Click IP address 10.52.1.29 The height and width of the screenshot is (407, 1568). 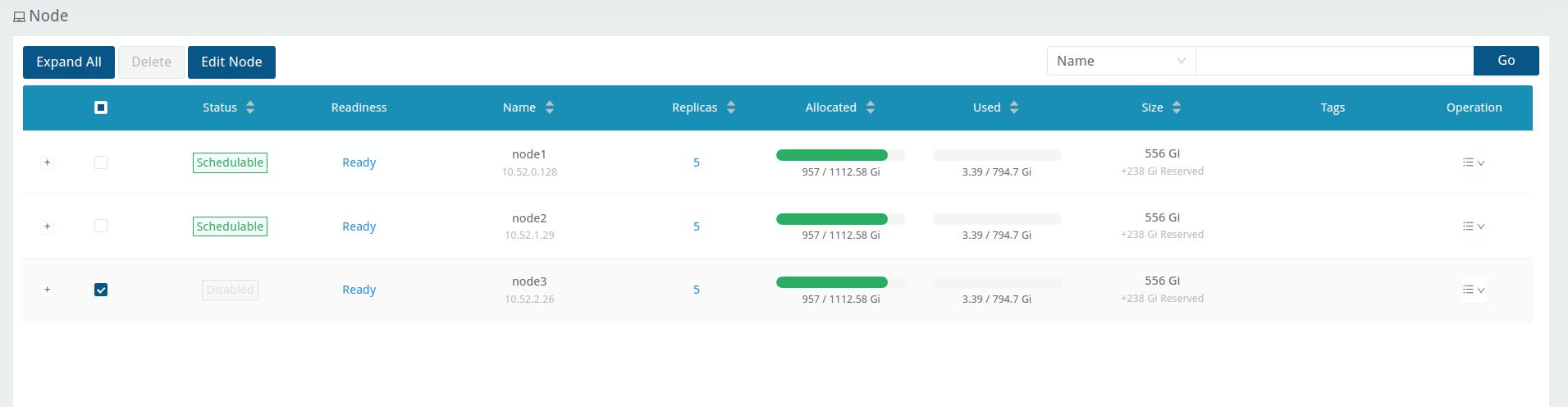tap(529, 236)
